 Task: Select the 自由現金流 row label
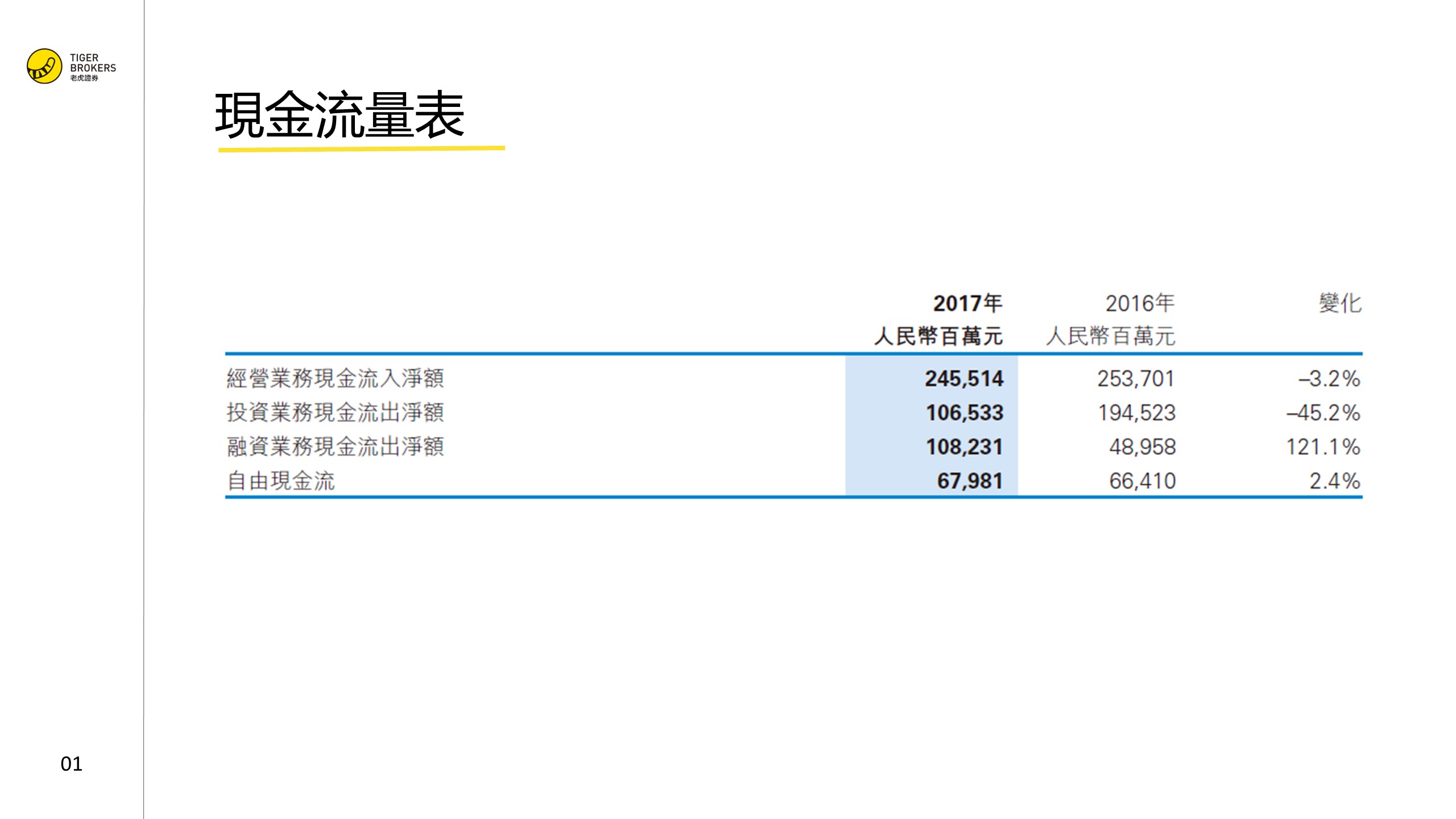pos(281,481)
